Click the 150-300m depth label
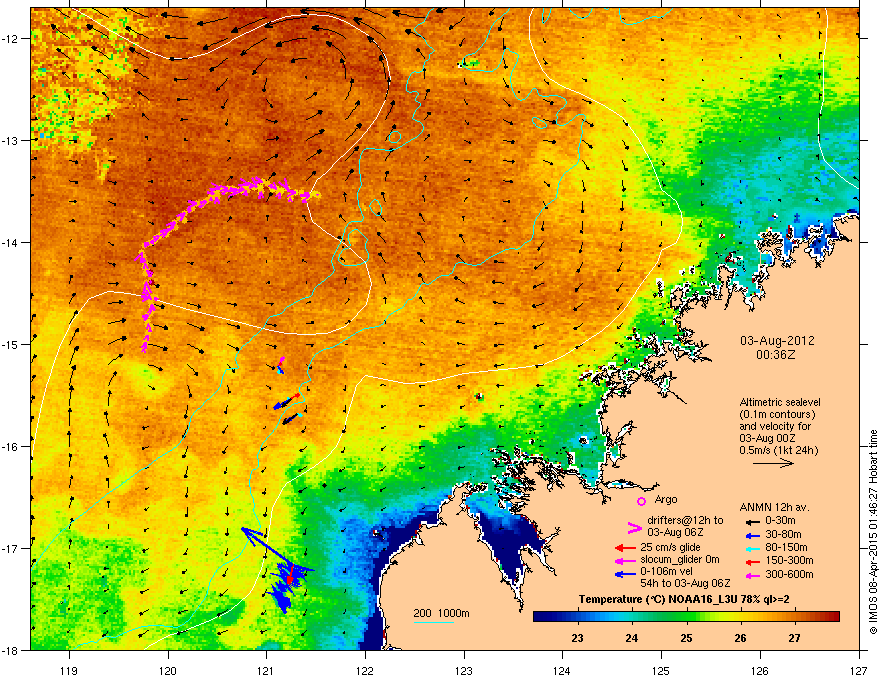The height and width of the screenshot is (680, 880). tap(789, 560)
